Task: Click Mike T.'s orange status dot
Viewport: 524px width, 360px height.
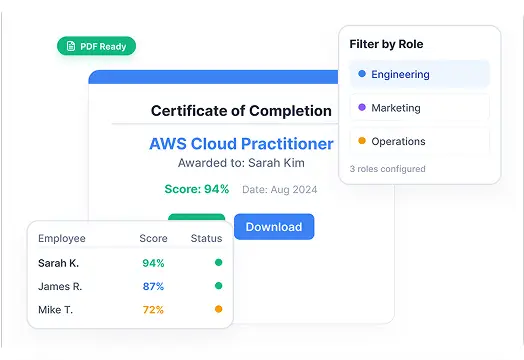Action: [x=219, y=309]
